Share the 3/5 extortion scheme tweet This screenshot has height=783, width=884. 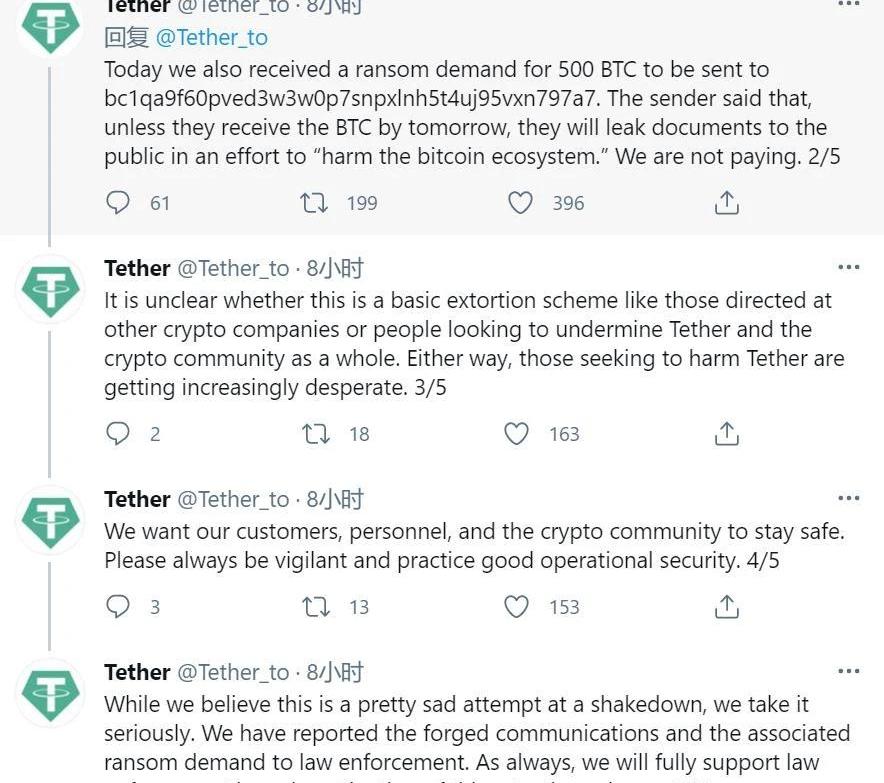(x=727, y=434)
